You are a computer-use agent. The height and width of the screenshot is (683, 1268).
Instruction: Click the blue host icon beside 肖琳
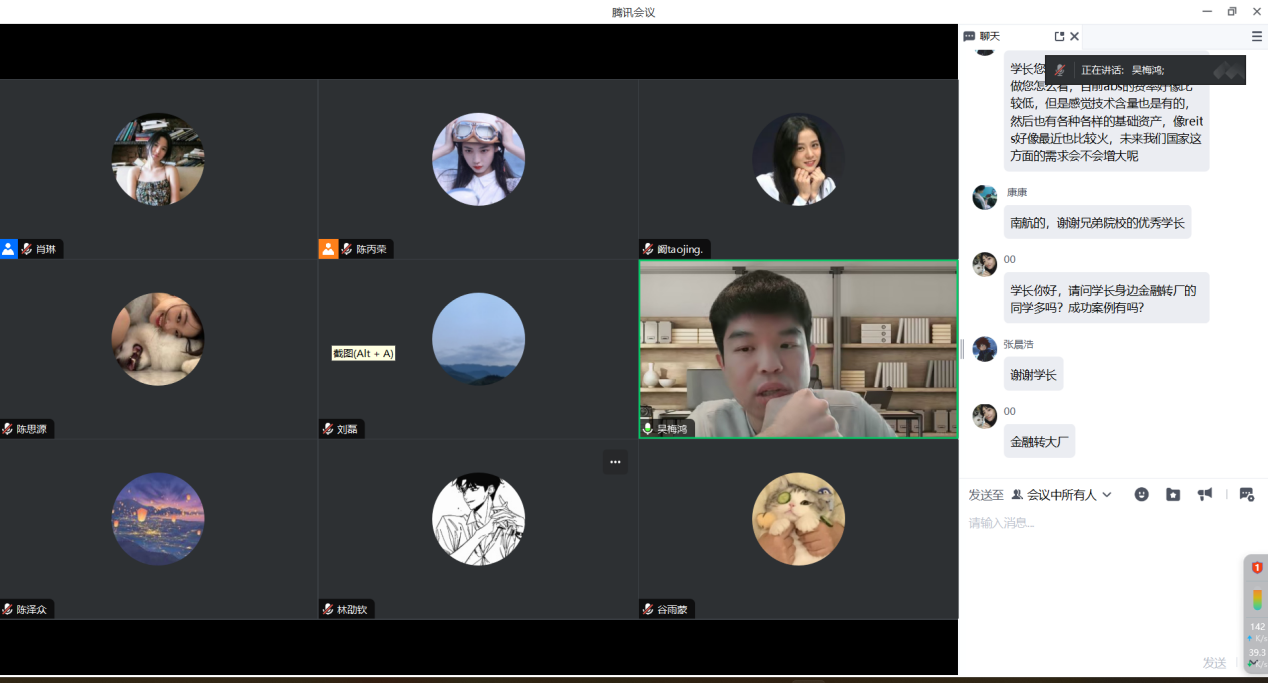point(9,249)
